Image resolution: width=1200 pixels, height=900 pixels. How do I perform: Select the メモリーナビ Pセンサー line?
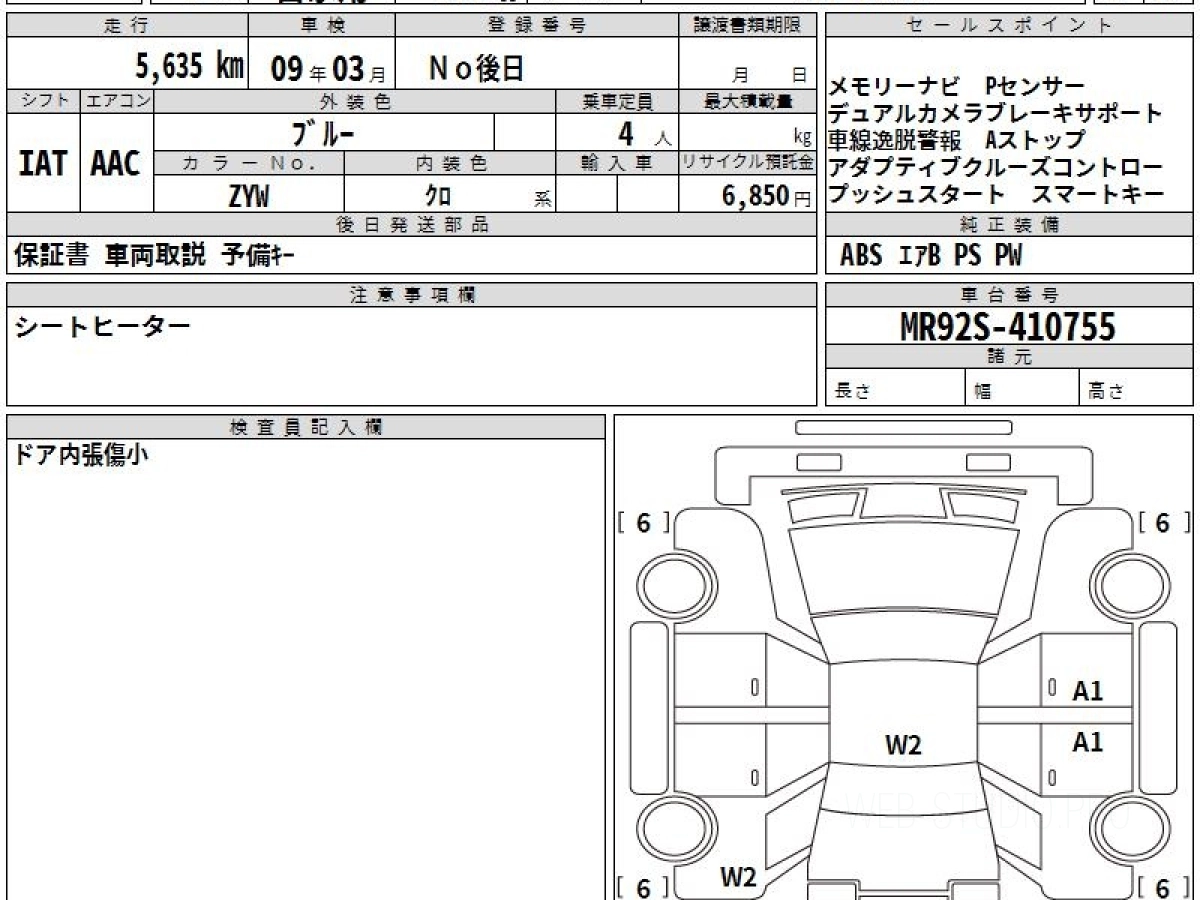tap(957, 86)
